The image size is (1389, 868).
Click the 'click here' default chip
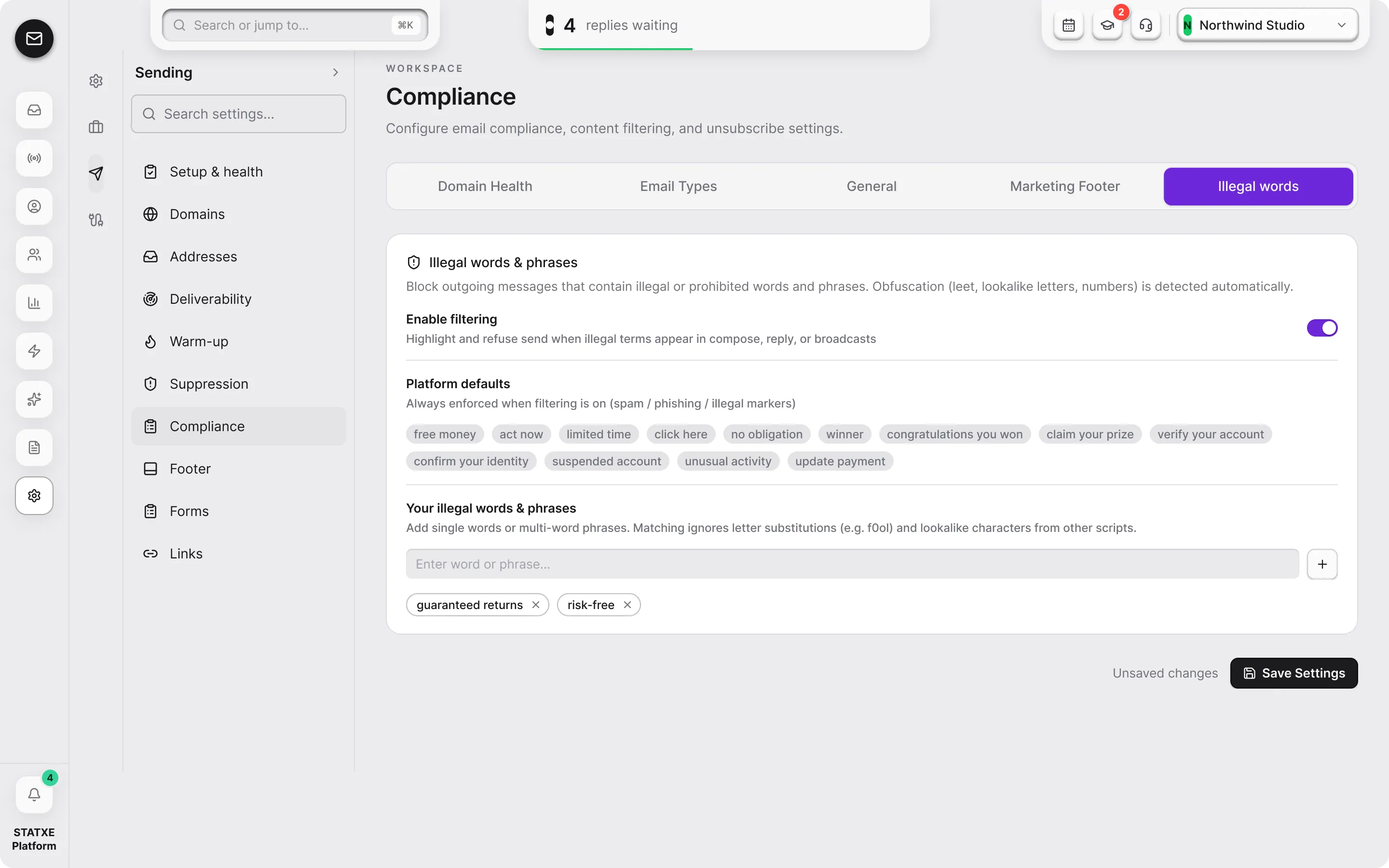pos(681,434)
